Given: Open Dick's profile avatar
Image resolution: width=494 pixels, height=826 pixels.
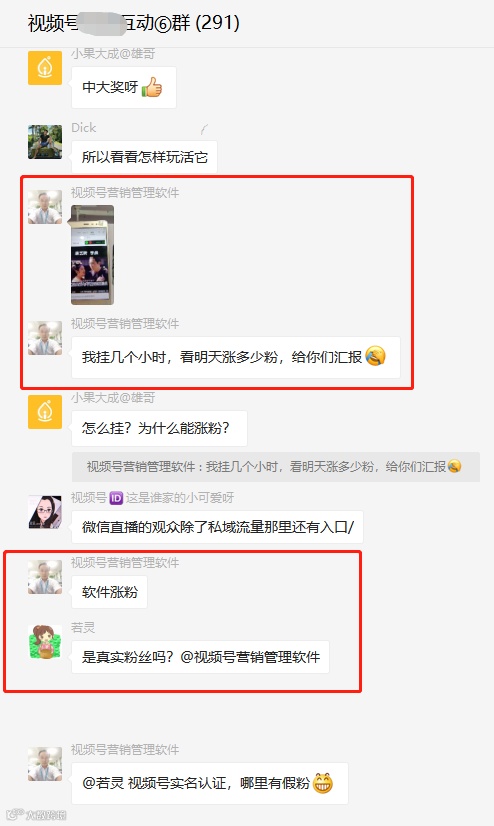Looking at the screenshot, I should tap(45, 142).
